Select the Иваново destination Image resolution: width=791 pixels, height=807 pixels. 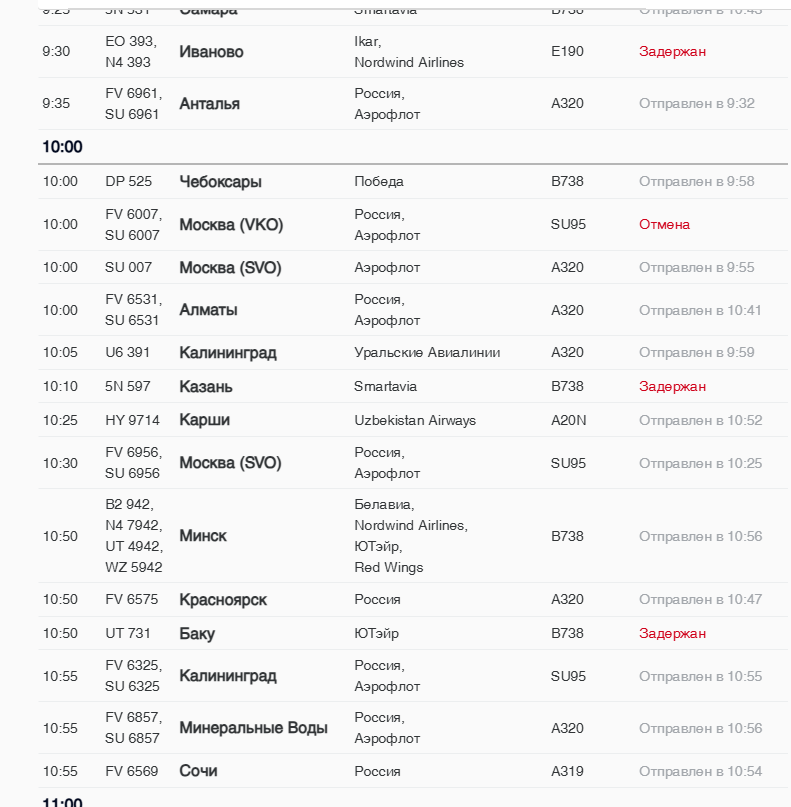pos(211,52)
